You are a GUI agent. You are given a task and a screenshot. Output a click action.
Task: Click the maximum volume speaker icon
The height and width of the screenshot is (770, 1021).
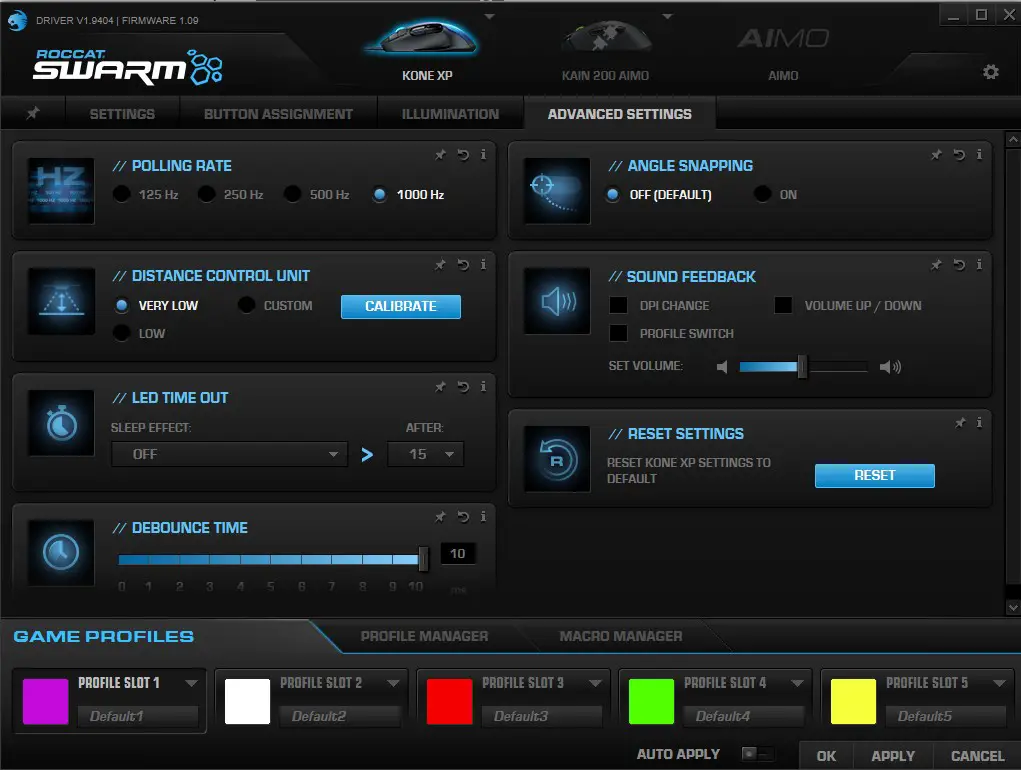click(890, 367)
